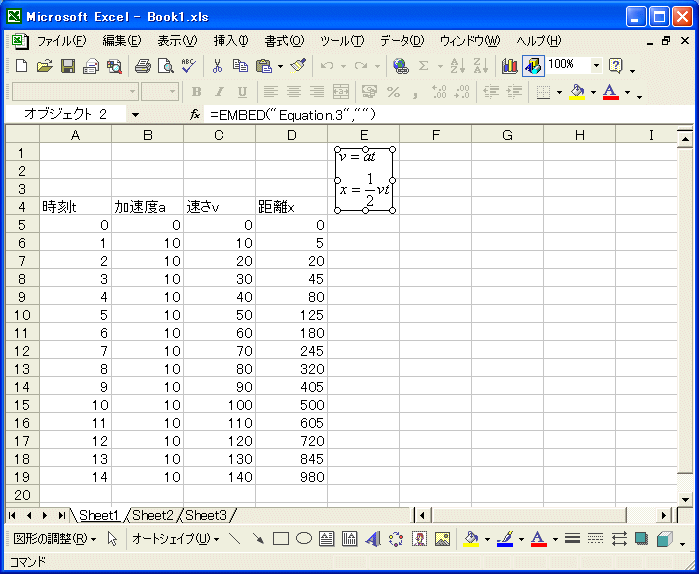Open a file with the Open folder icon

point(45,66)
